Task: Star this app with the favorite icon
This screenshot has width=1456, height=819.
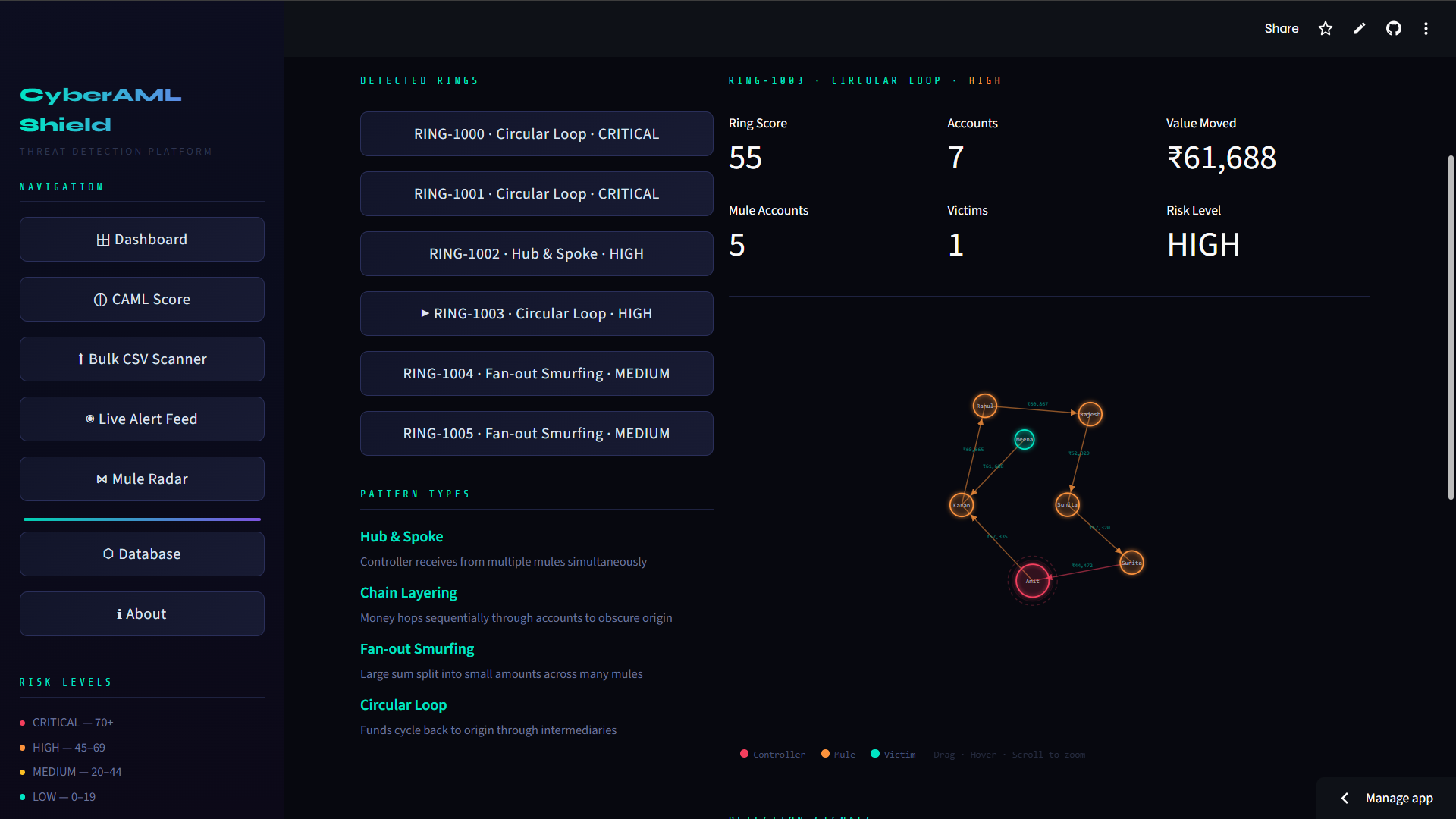Action: (x=1325, y=28)
